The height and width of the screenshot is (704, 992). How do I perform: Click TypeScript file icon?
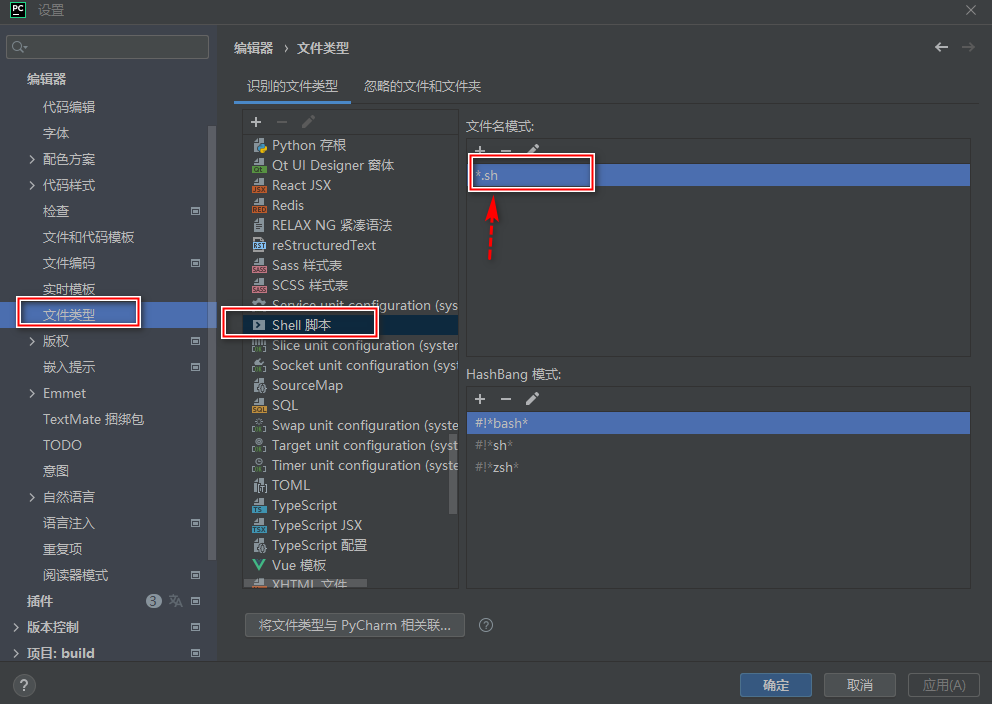[x=259, y=505]
